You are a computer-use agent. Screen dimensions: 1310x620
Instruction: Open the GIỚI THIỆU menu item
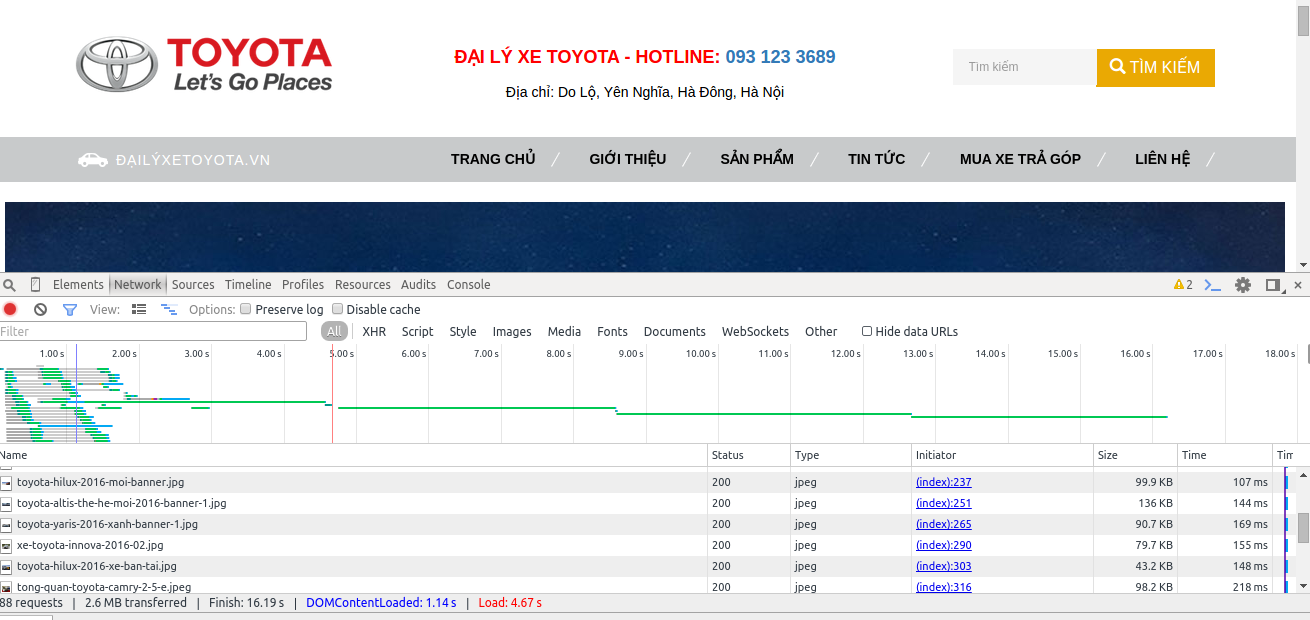[x=628, y=159]
